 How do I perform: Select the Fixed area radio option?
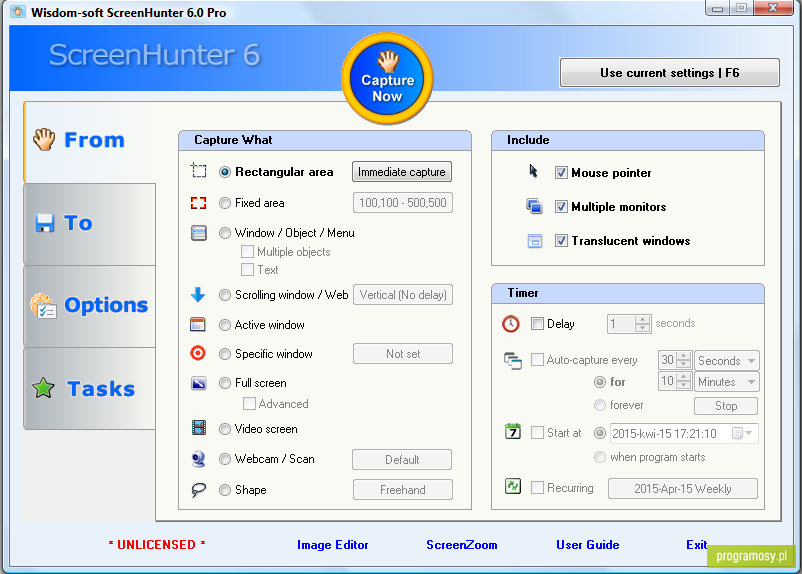pyautogui.click(x=225, y=203)
